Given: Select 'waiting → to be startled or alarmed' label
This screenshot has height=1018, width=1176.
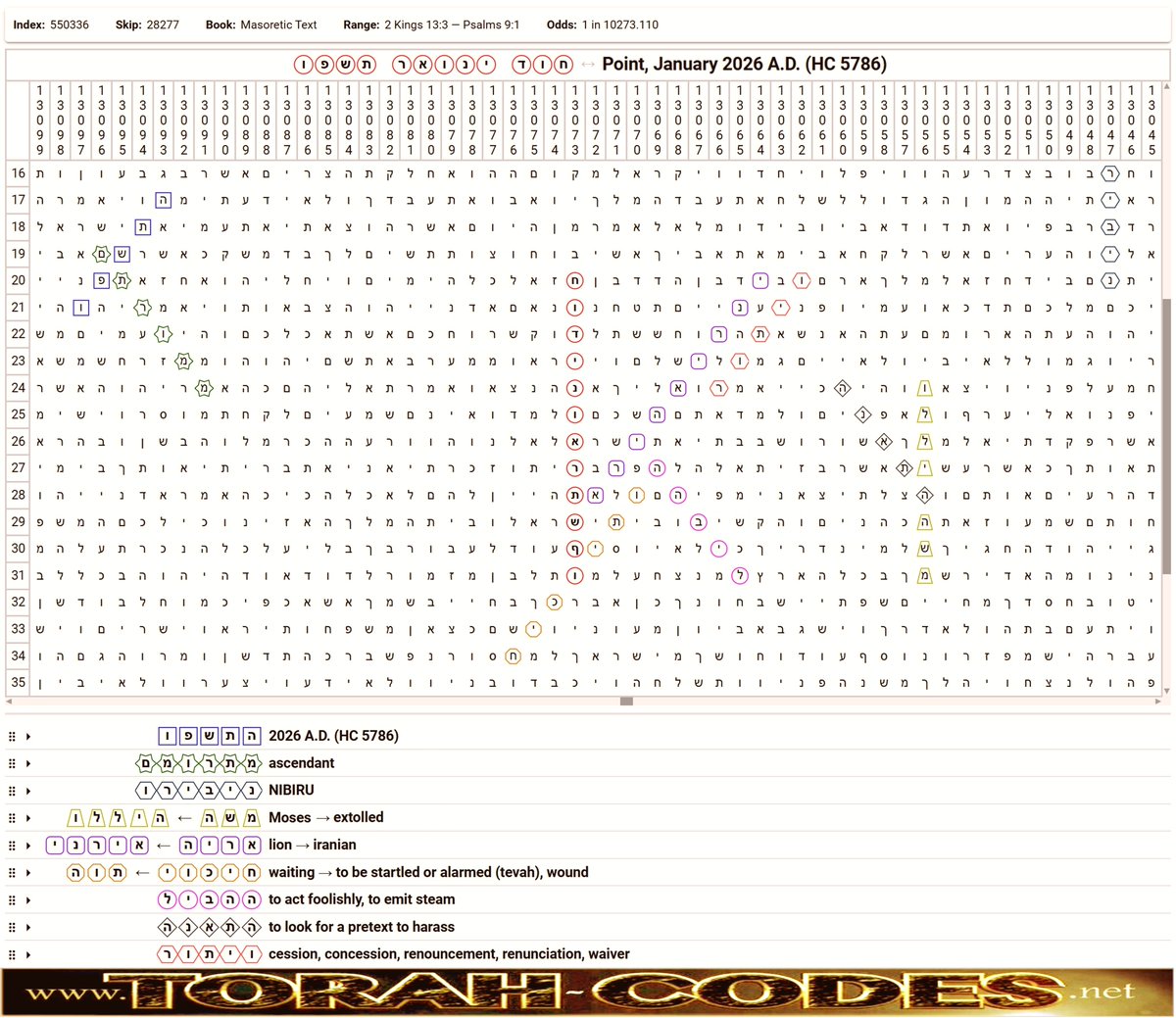Looking at the screenshot, I should (x=428, y=872).
